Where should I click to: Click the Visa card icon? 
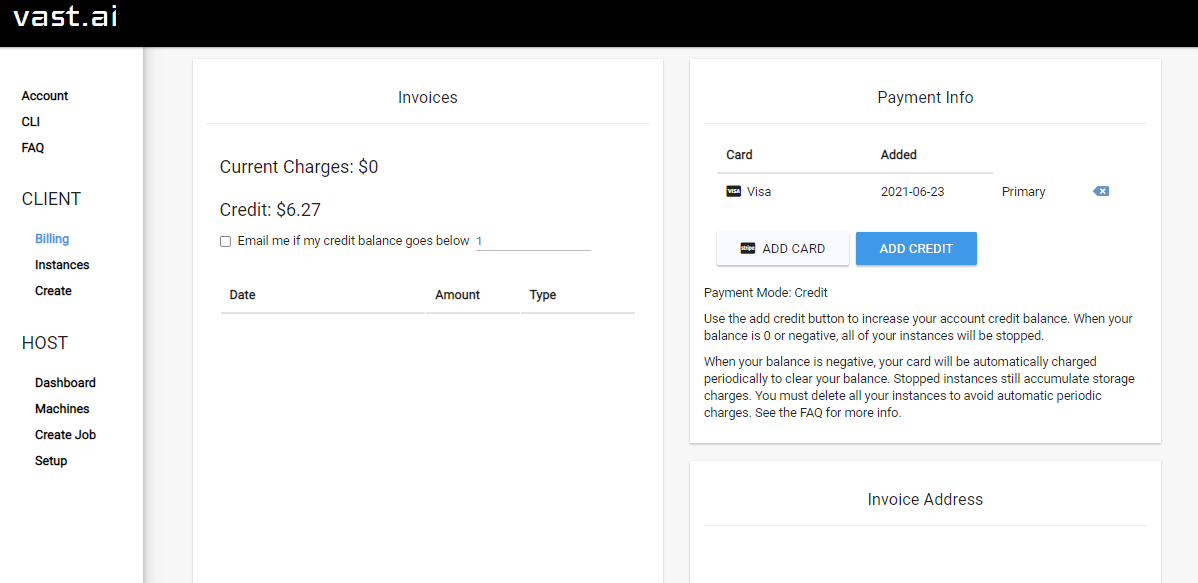coord(733,192)
